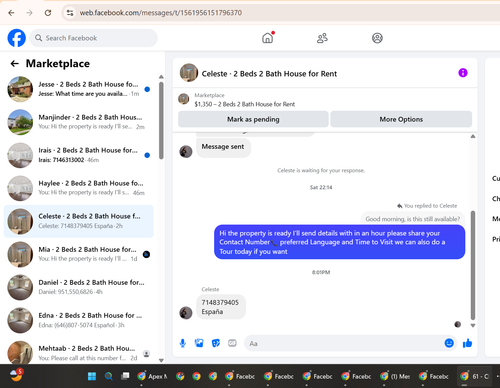Click the unread blue dot on Irais's row

(x=147, y=155)
